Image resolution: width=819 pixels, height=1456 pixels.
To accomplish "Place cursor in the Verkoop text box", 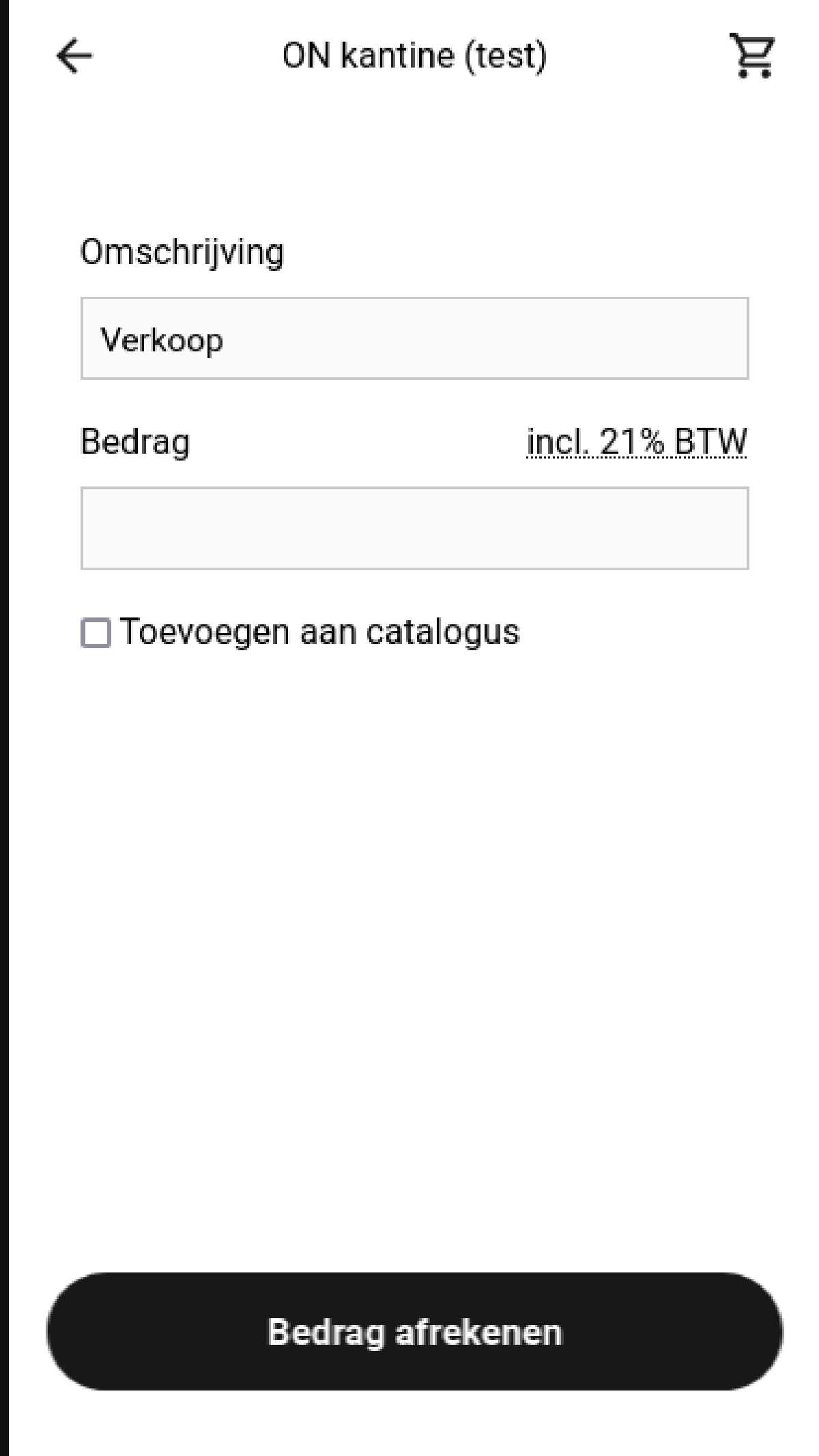I will click(x=414, y=338).
